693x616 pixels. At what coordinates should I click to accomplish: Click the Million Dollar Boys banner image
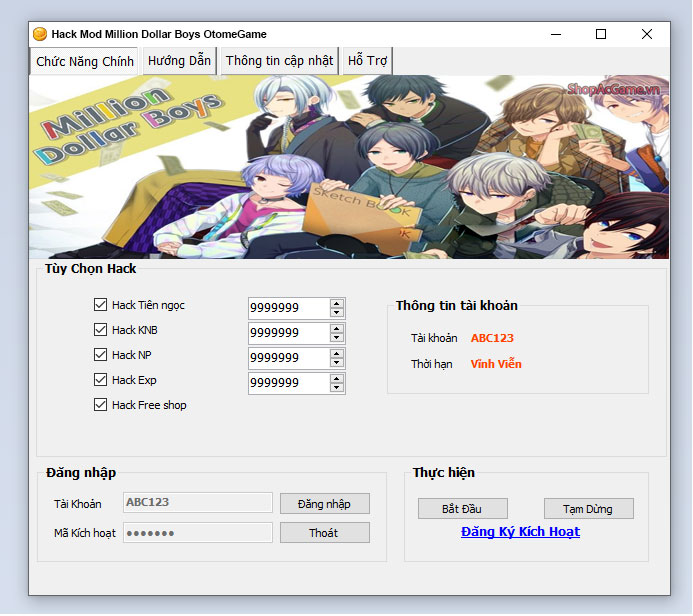tap(349, 167)
